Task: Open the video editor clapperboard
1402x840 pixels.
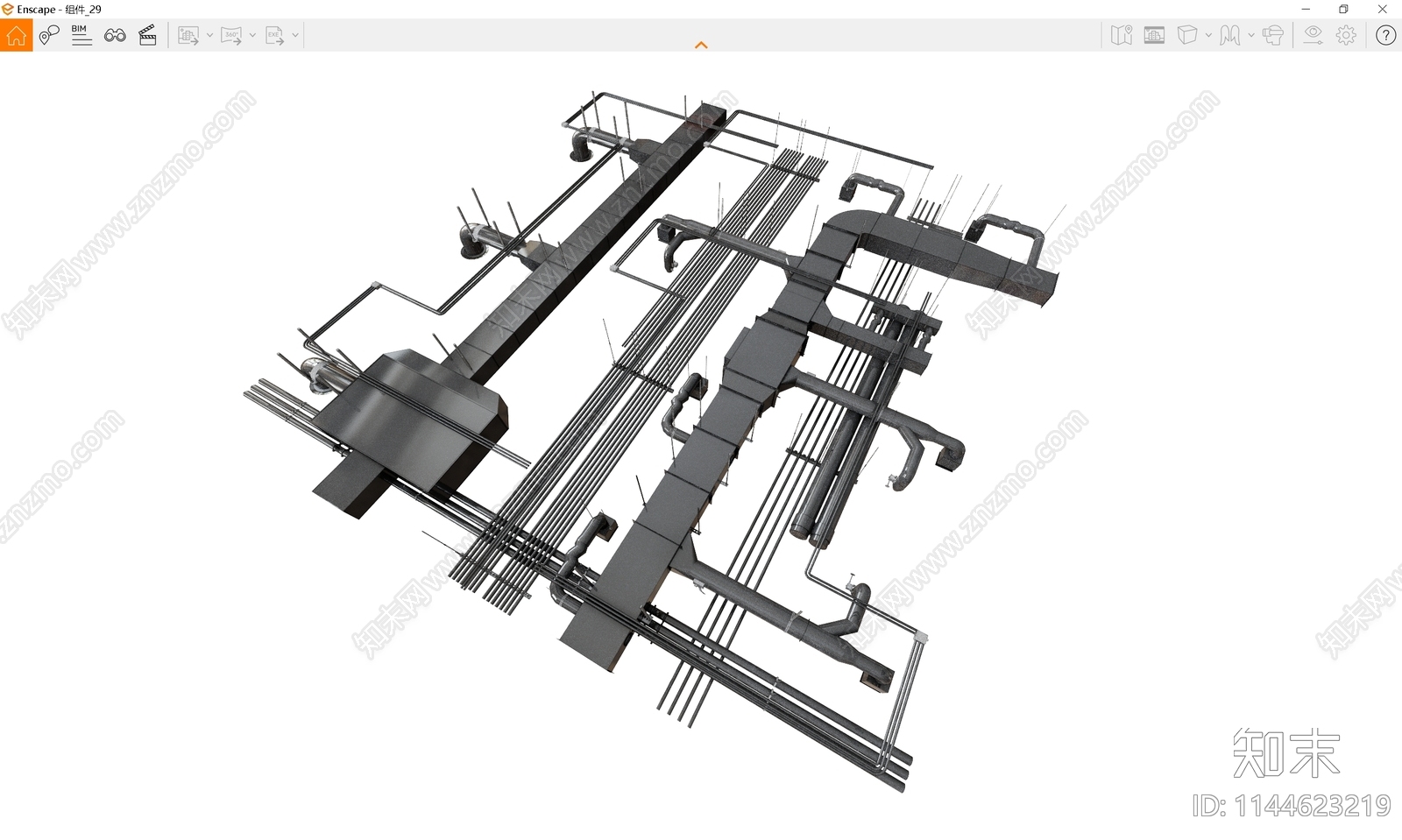Action: 148,36
